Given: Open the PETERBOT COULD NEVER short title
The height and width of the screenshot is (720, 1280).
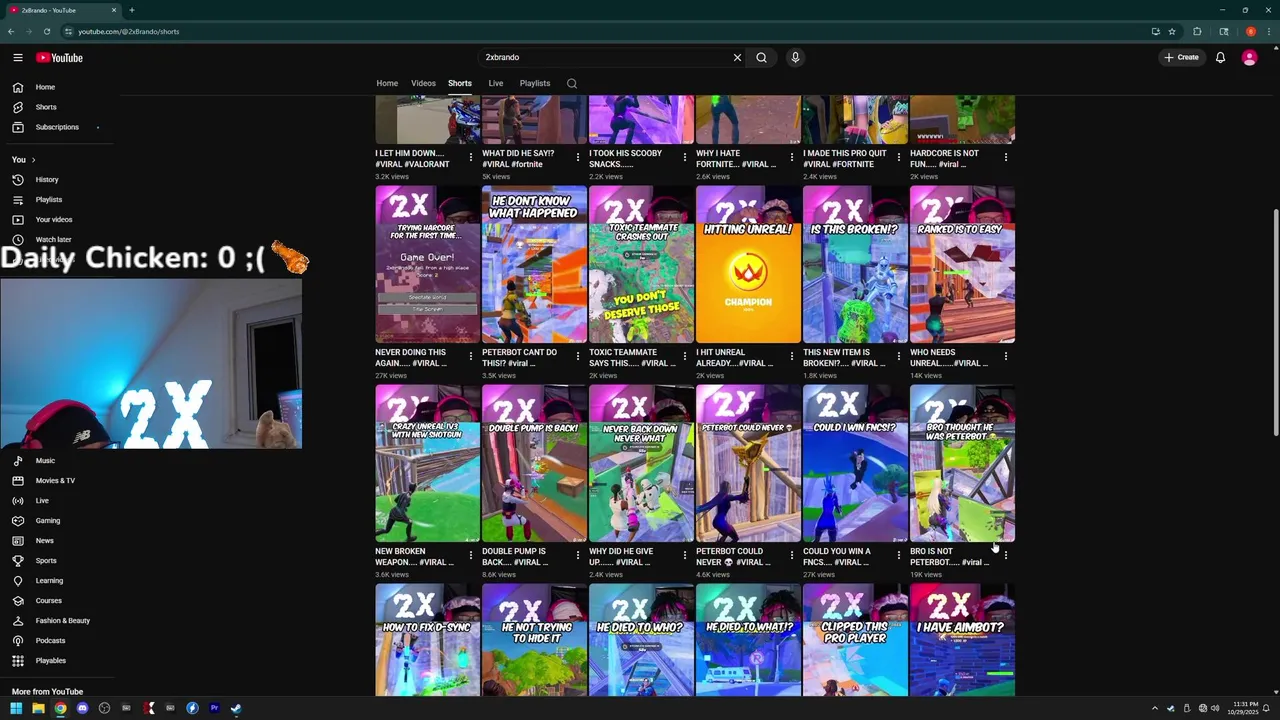Looking at the screenshot, I should click(x=735, y=557).
